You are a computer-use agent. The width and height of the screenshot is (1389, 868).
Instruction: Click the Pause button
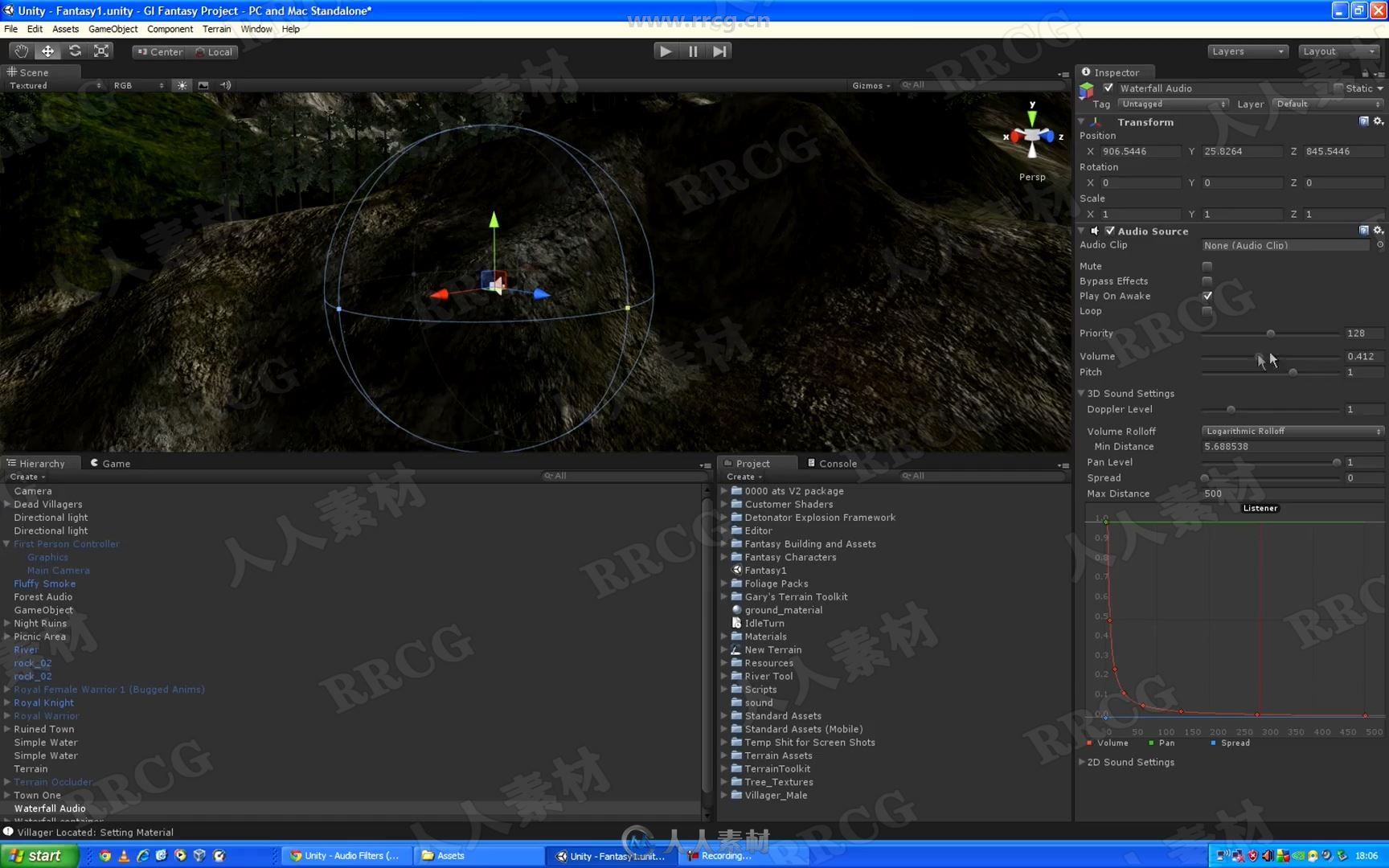tap(693, 51)
